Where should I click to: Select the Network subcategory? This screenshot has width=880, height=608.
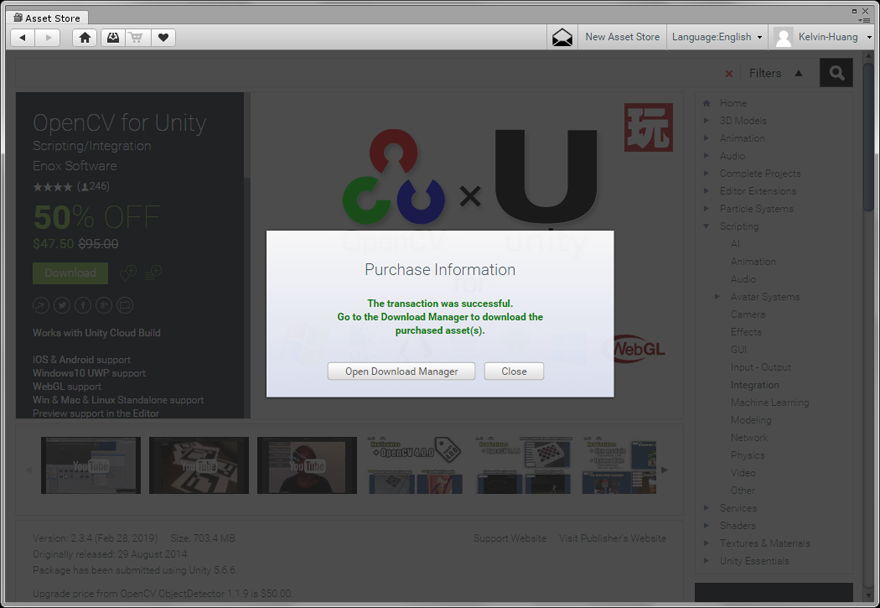pyautogui.click(x=749, y=437)
